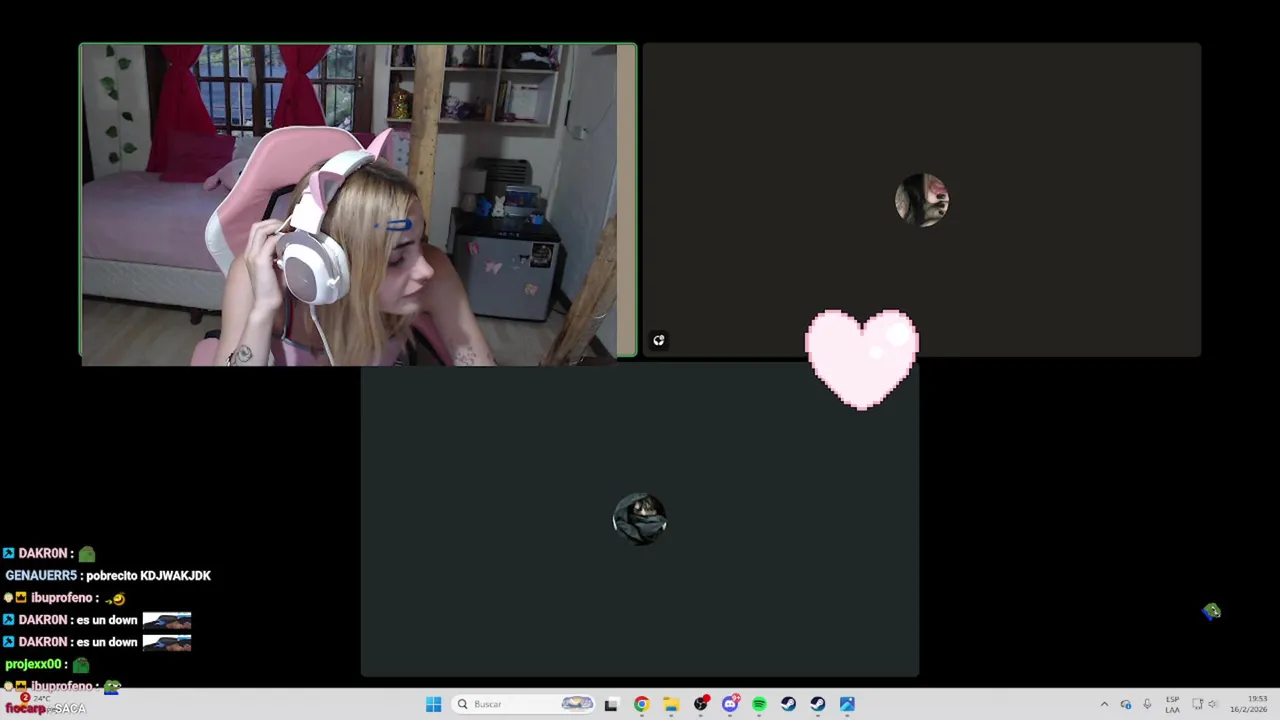Open Task View from the taskbar
The height and width of the screenshot is (720, 1280).
pyautogui.click(x=611, y=704)
